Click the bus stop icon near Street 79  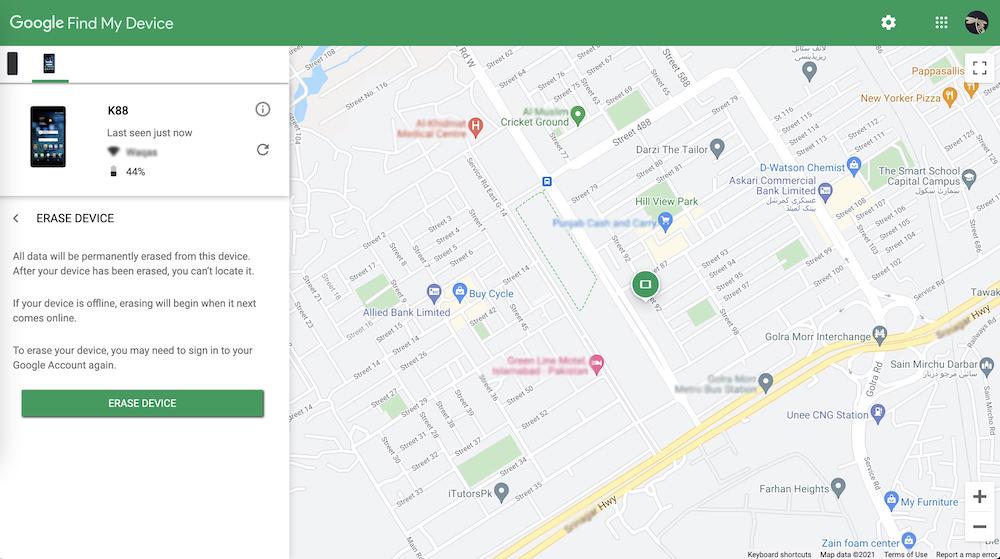tap(547, 182)
